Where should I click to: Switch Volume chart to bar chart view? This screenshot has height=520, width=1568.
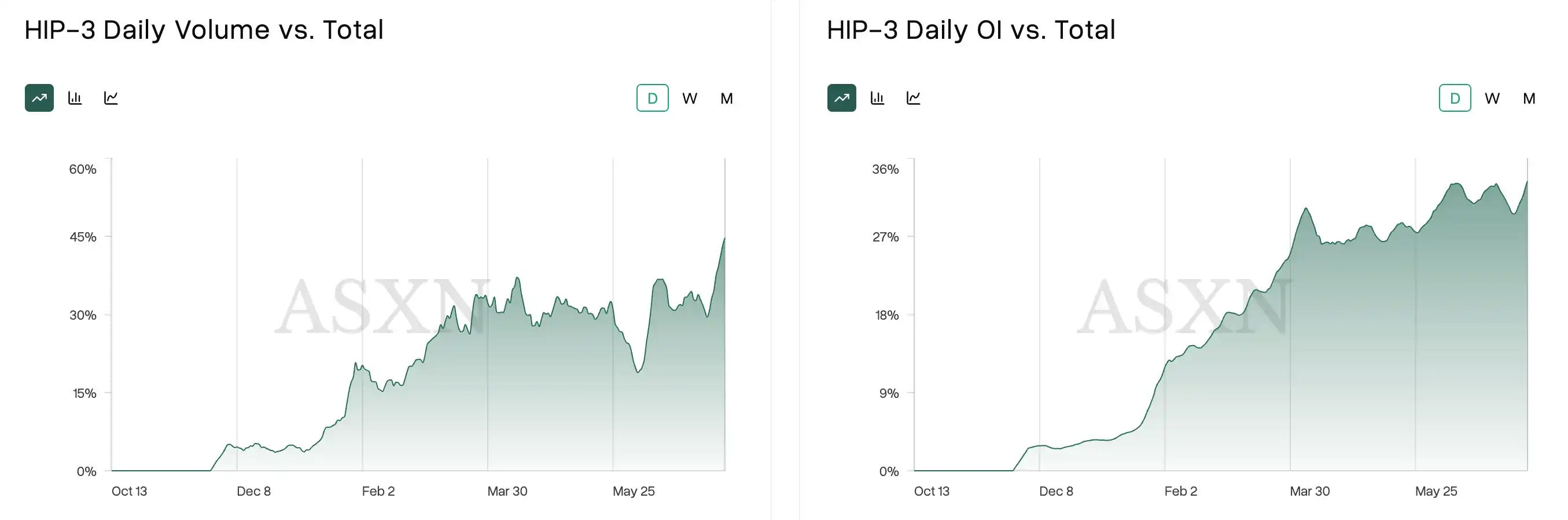click(x=75, y=98)
